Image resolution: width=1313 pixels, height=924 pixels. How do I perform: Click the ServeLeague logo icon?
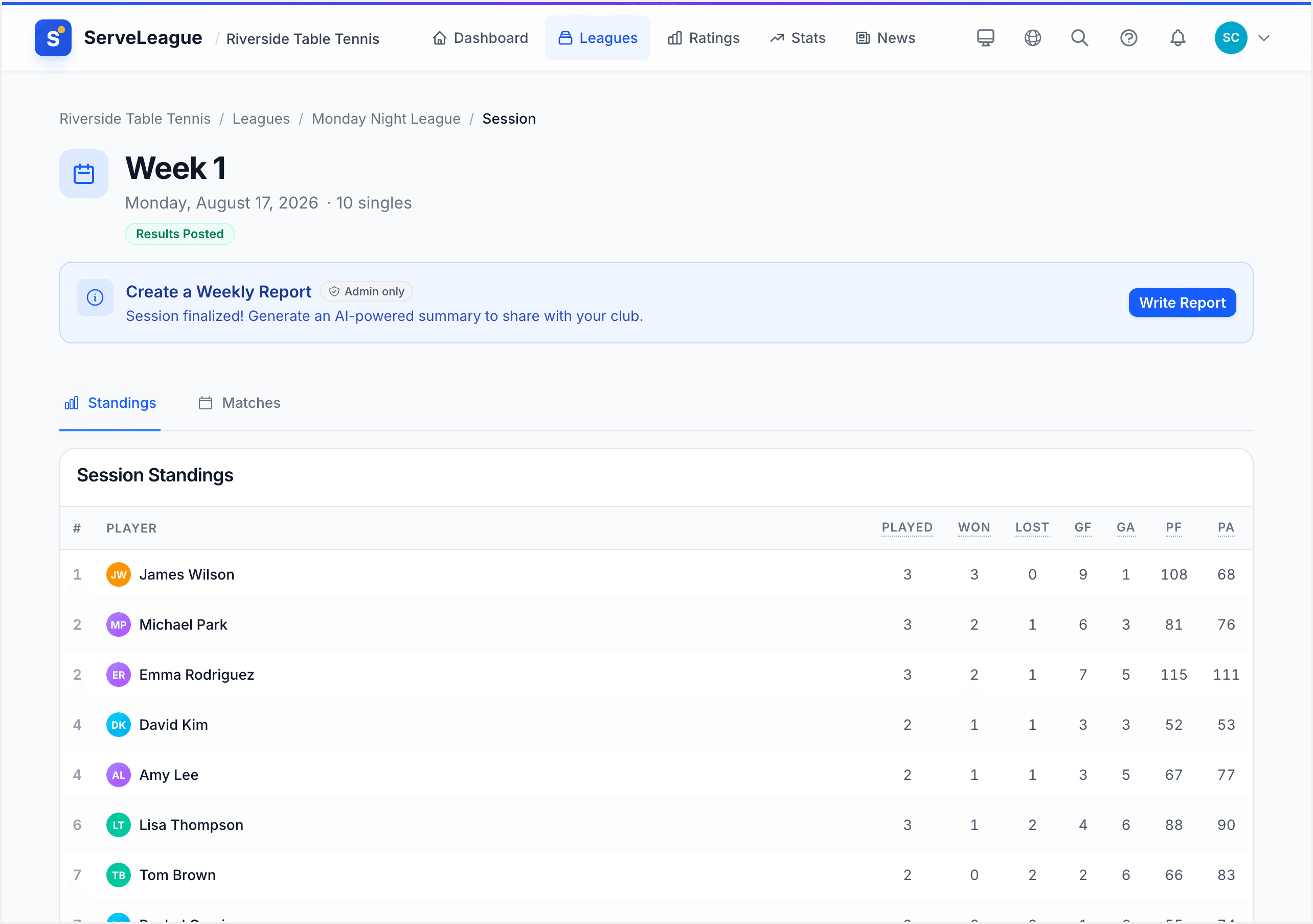click(53, 38)
